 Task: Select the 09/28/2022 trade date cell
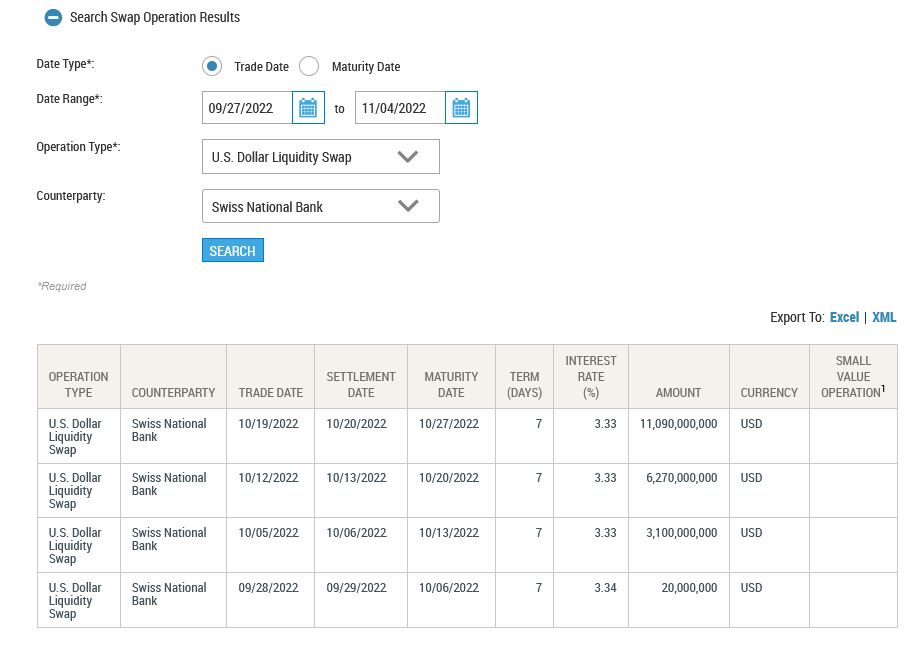pos(268,588)
